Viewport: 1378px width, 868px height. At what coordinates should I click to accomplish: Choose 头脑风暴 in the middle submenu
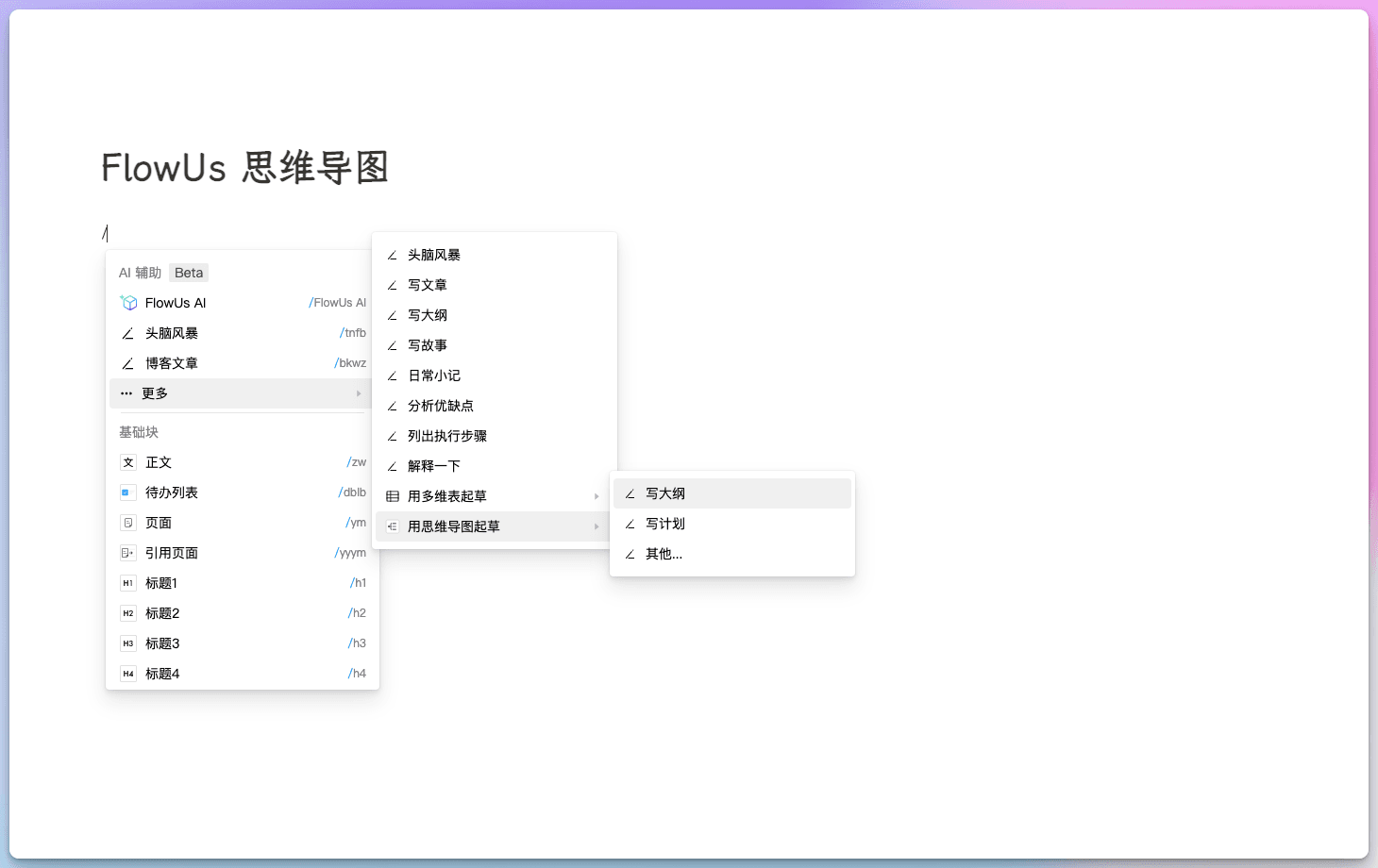495,255
